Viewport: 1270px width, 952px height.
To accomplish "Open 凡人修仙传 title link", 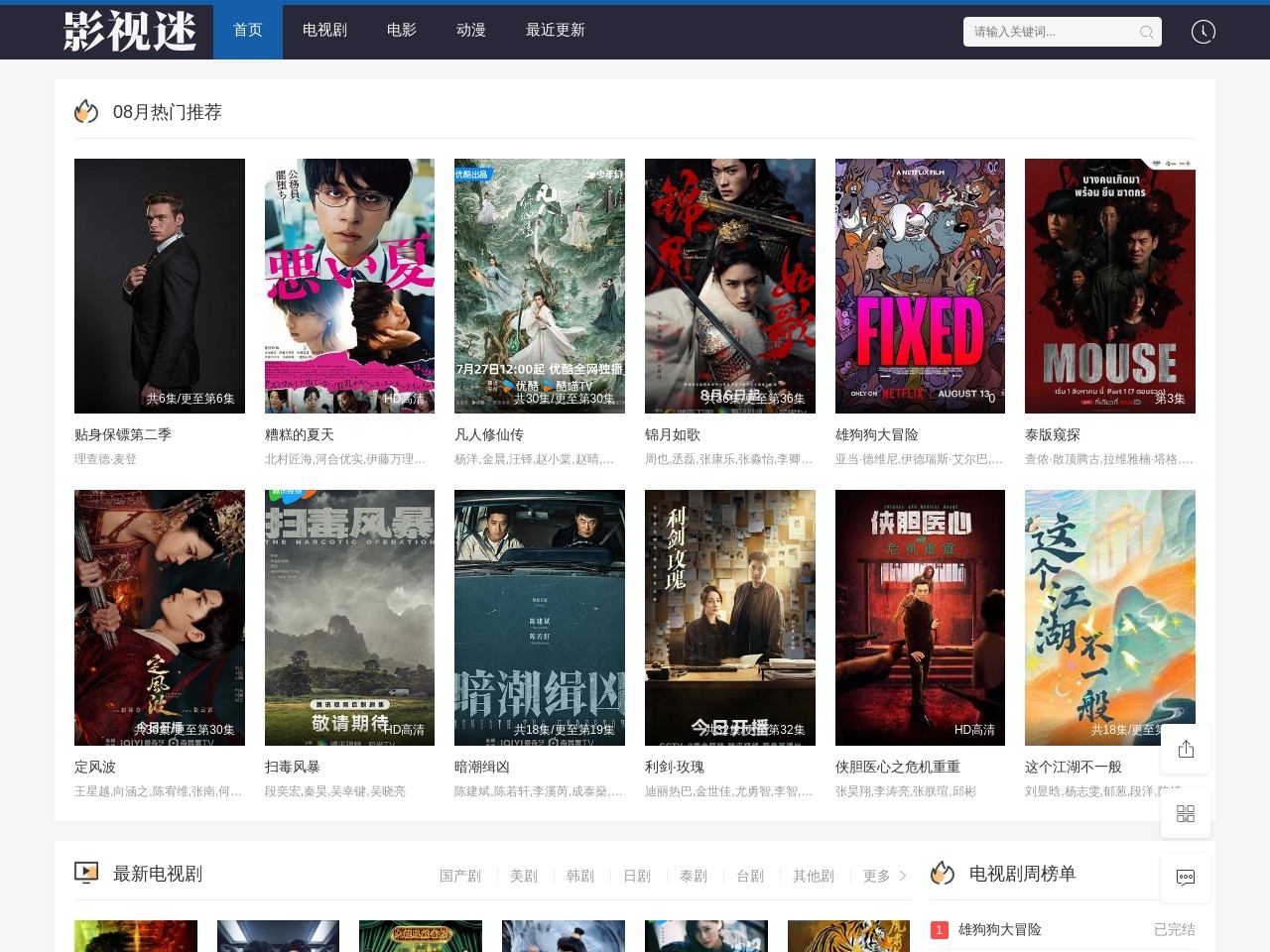I will coord(489,434).
